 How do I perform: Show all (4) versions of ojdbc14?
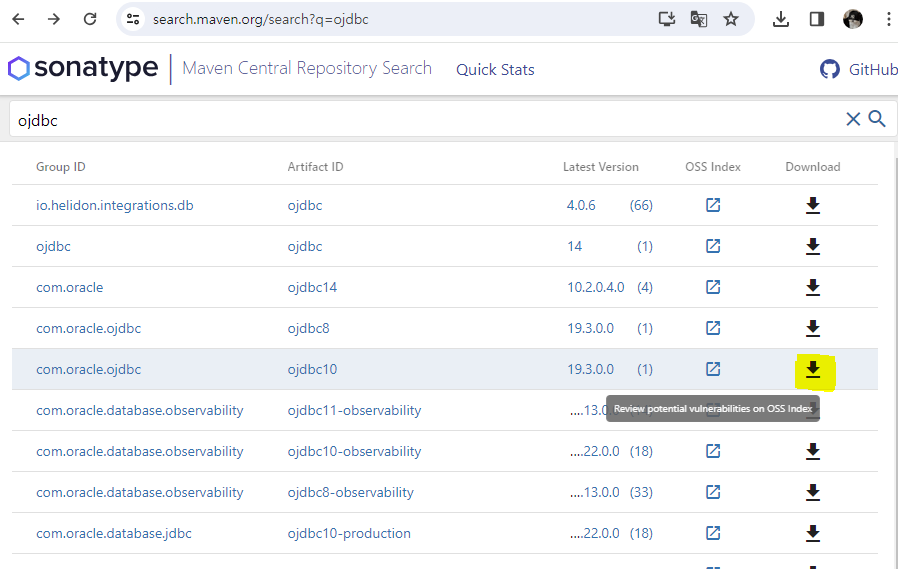(645, 287)
